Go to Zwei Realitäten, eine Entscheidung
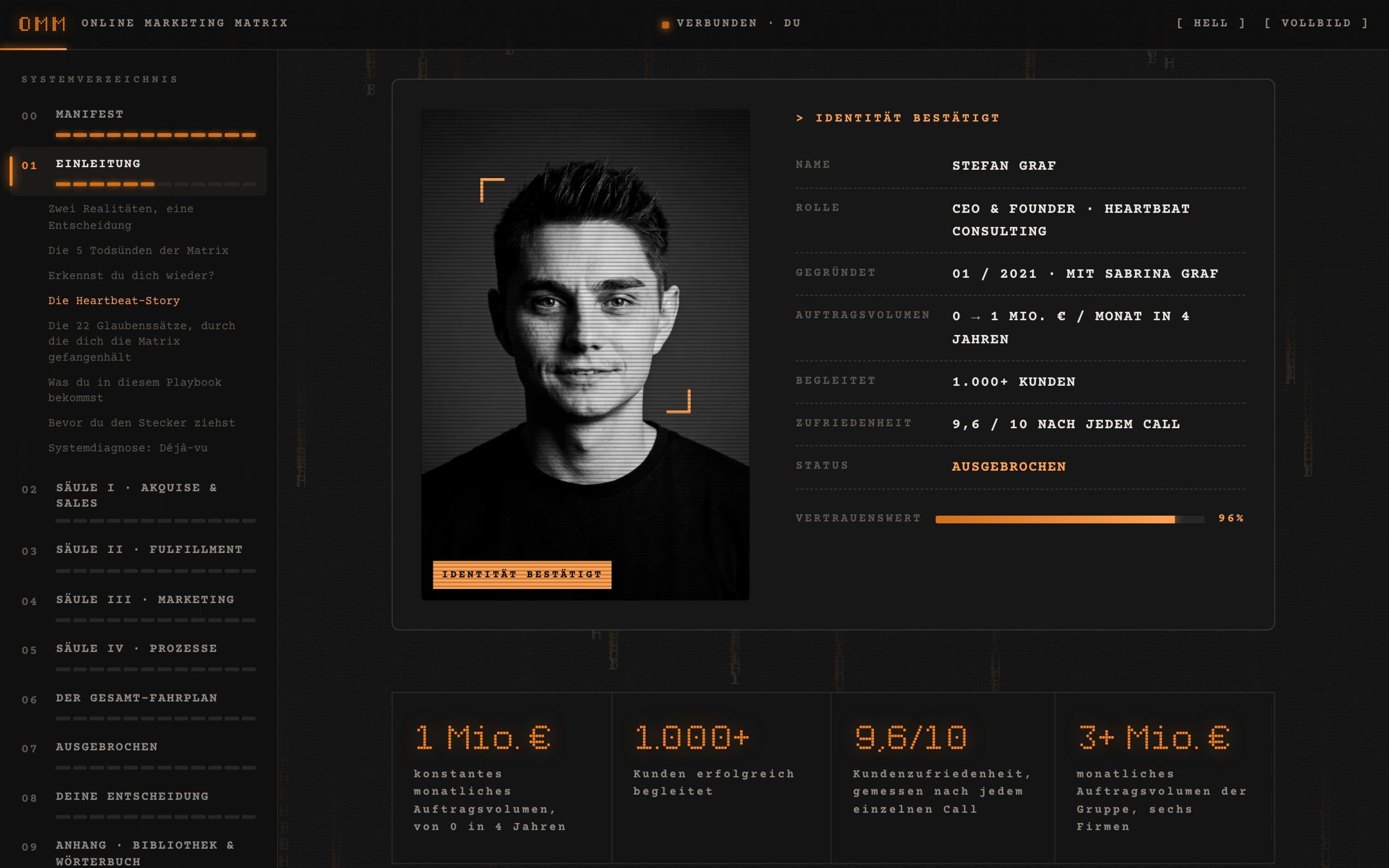The image size is (1389, 868). (120, 217)
